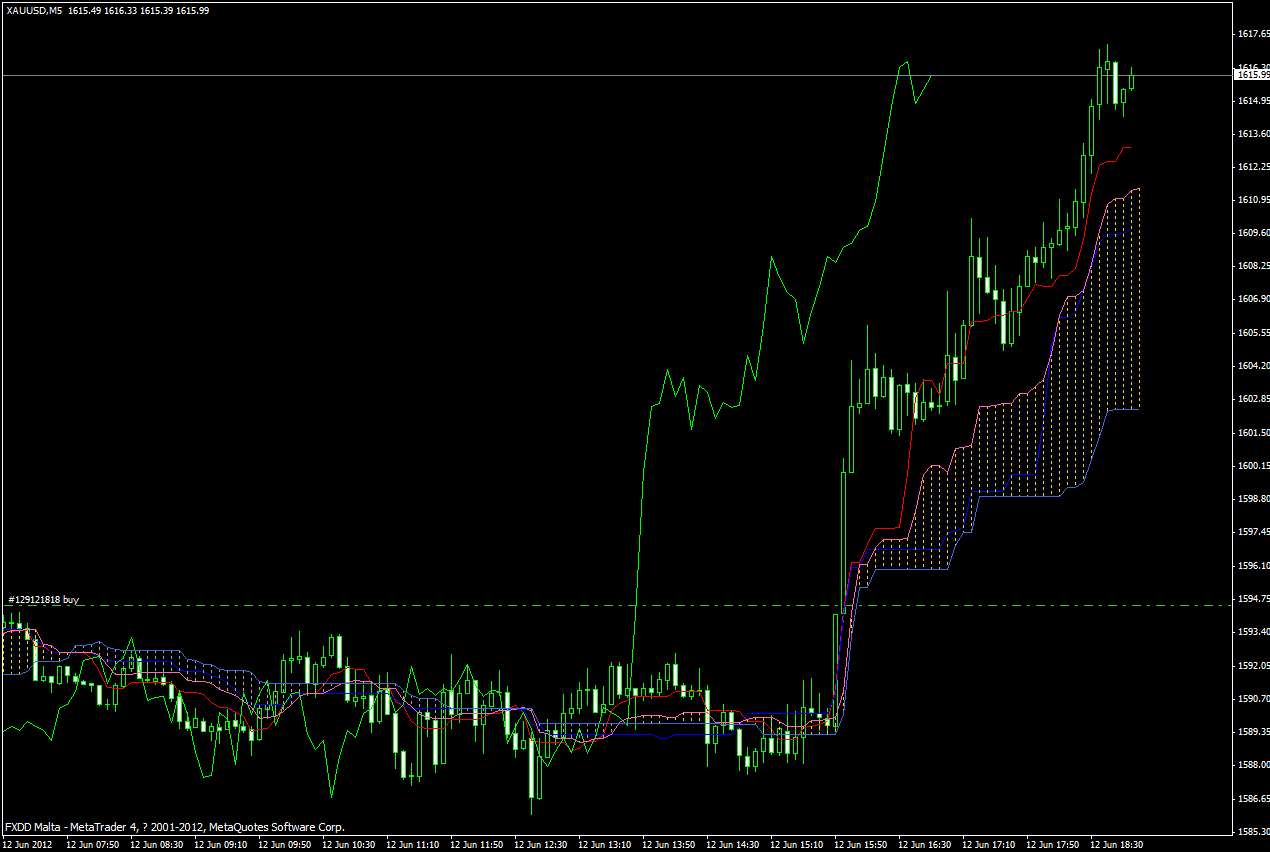Click the 1617.65 label on price axis

tap(1250, 34)
